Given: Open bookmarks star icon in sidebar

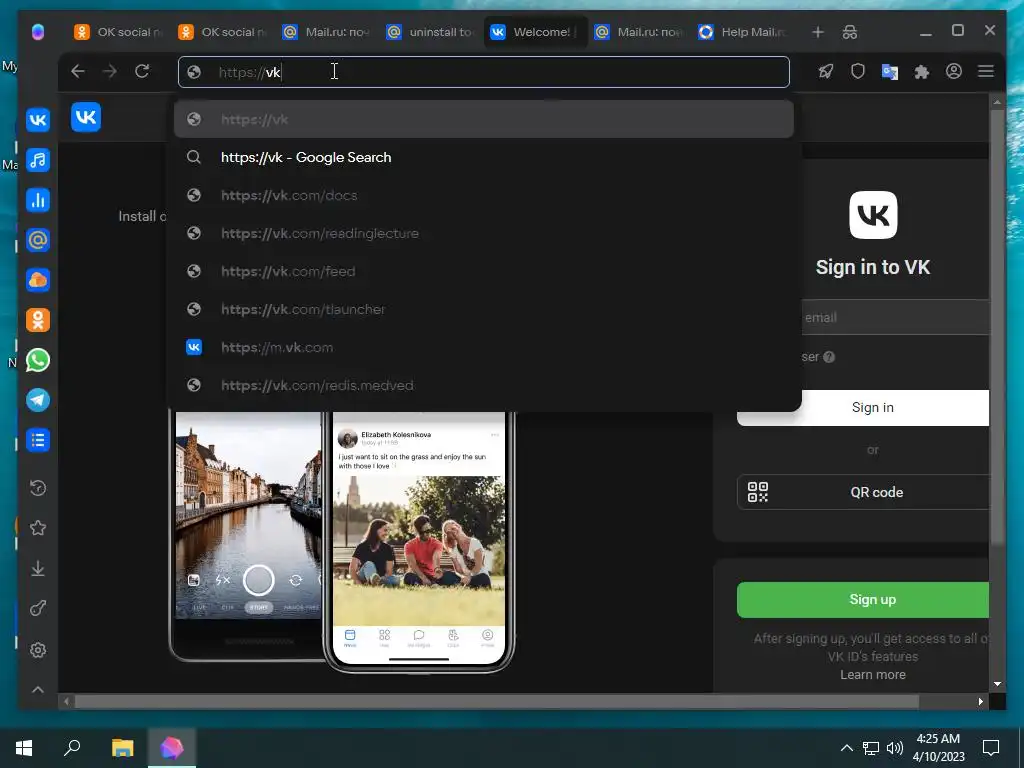Looking at the screenshot, I should click(38, 528).
